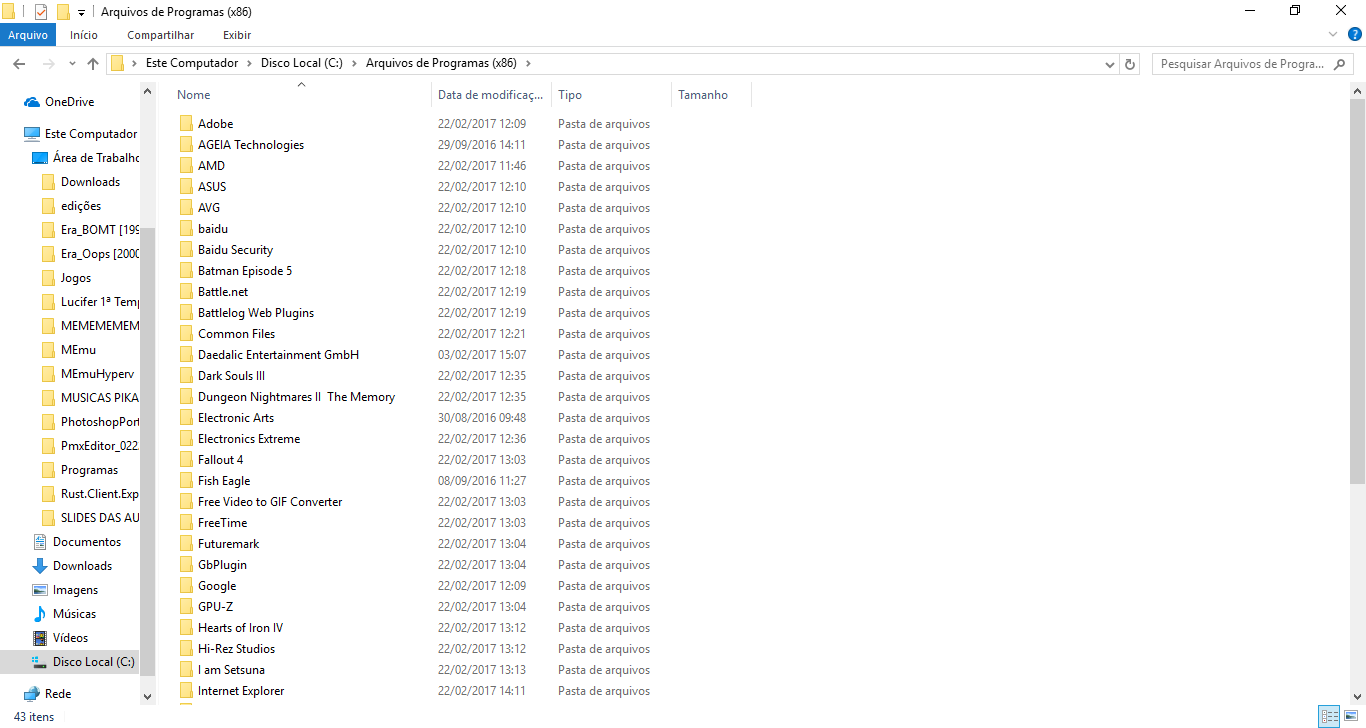Click the Forward navigation arrow

click(48, 64)
